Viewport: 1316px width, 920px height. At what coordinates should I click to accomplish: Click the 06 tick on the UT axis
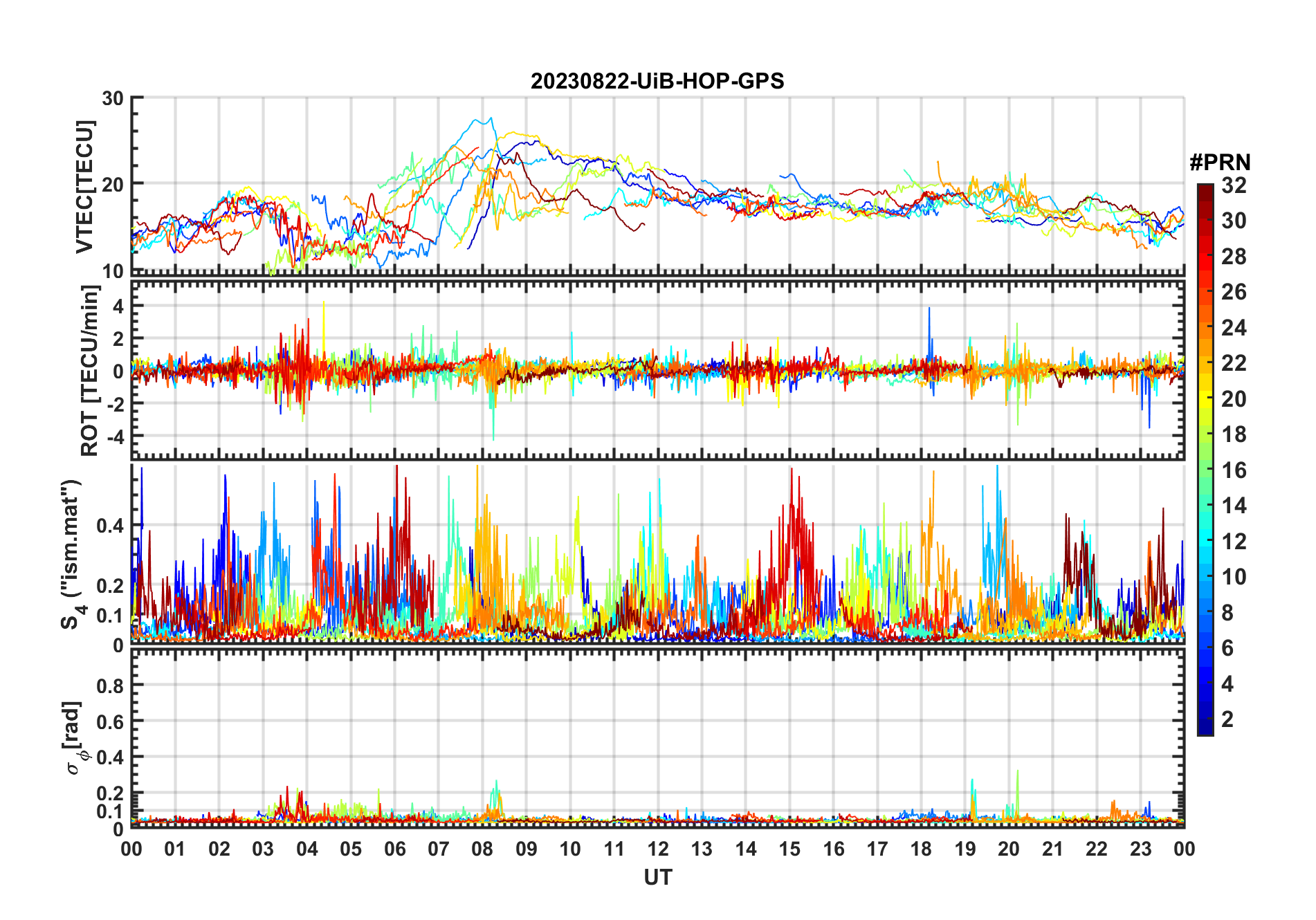(x=395, y=849)
